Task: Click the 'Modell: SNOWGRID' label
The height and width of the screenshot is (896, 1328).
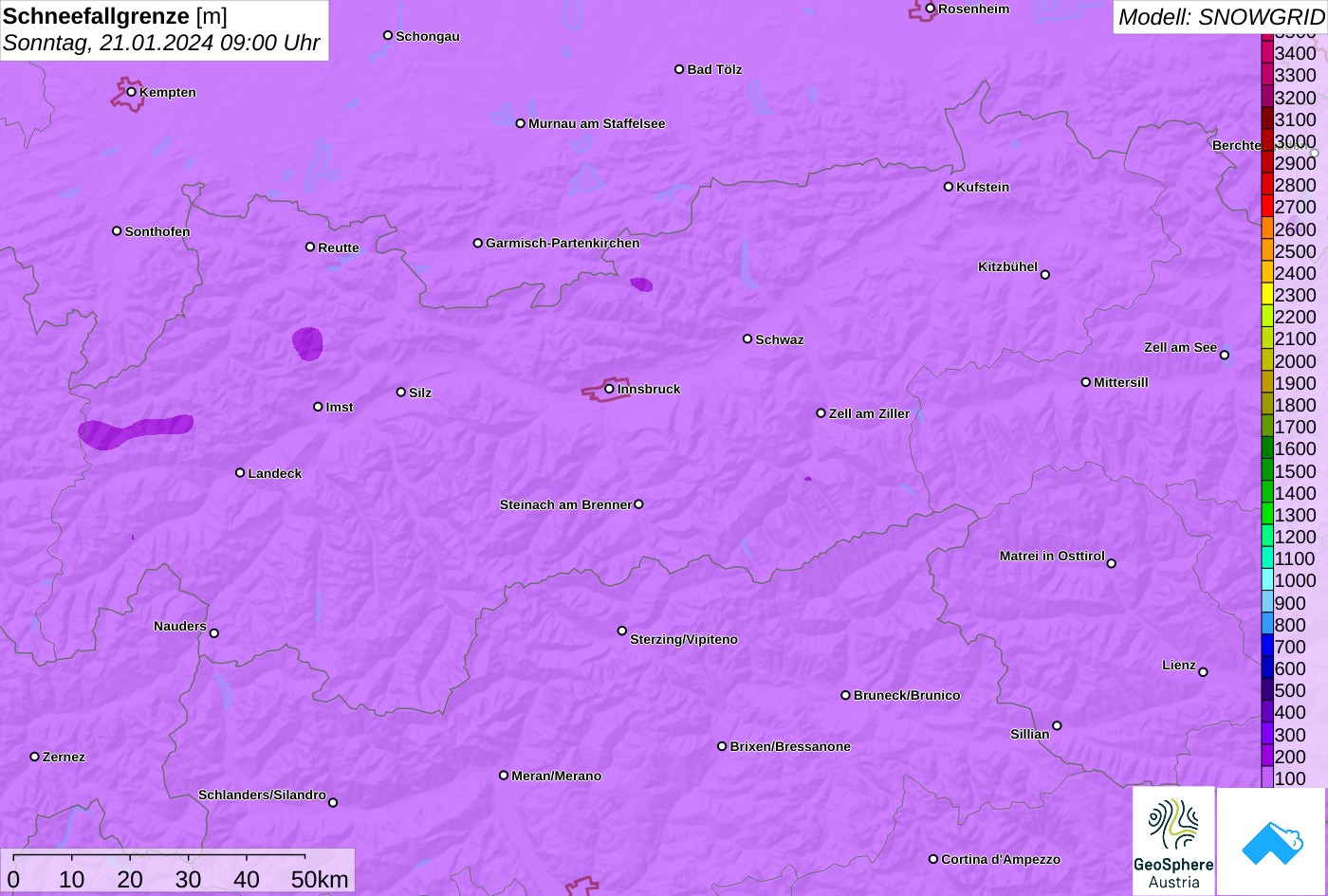Action: coord(1221,16)
